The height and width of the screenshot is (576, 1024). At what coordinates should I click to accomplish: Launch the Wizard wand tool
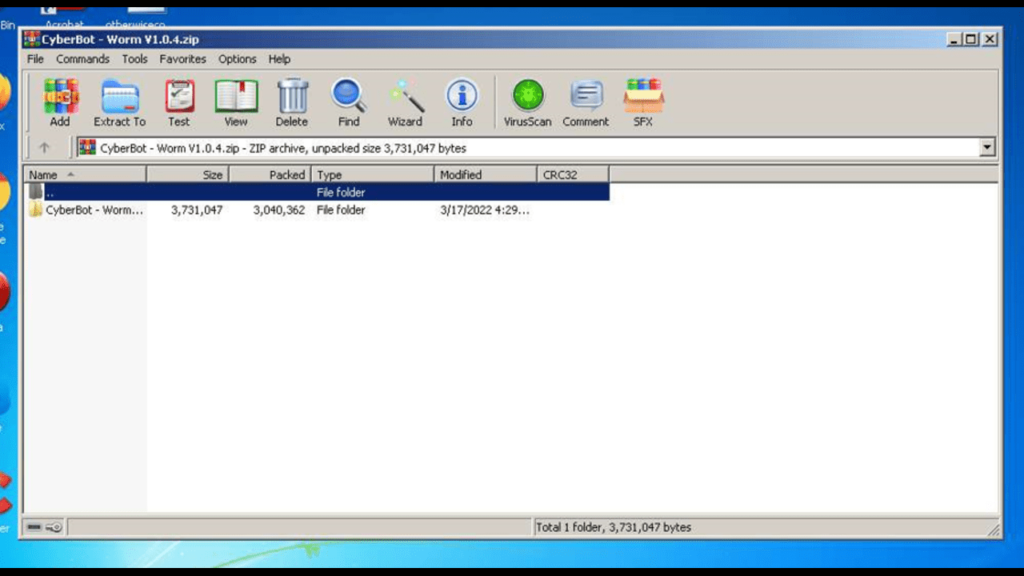point(405,103)
